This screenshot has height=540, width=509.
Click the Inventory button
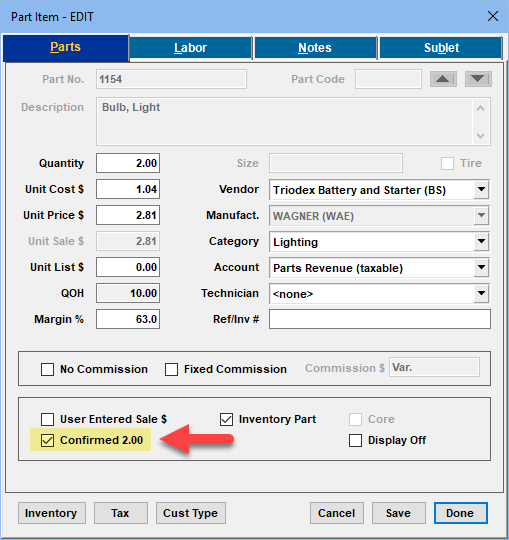52,513
